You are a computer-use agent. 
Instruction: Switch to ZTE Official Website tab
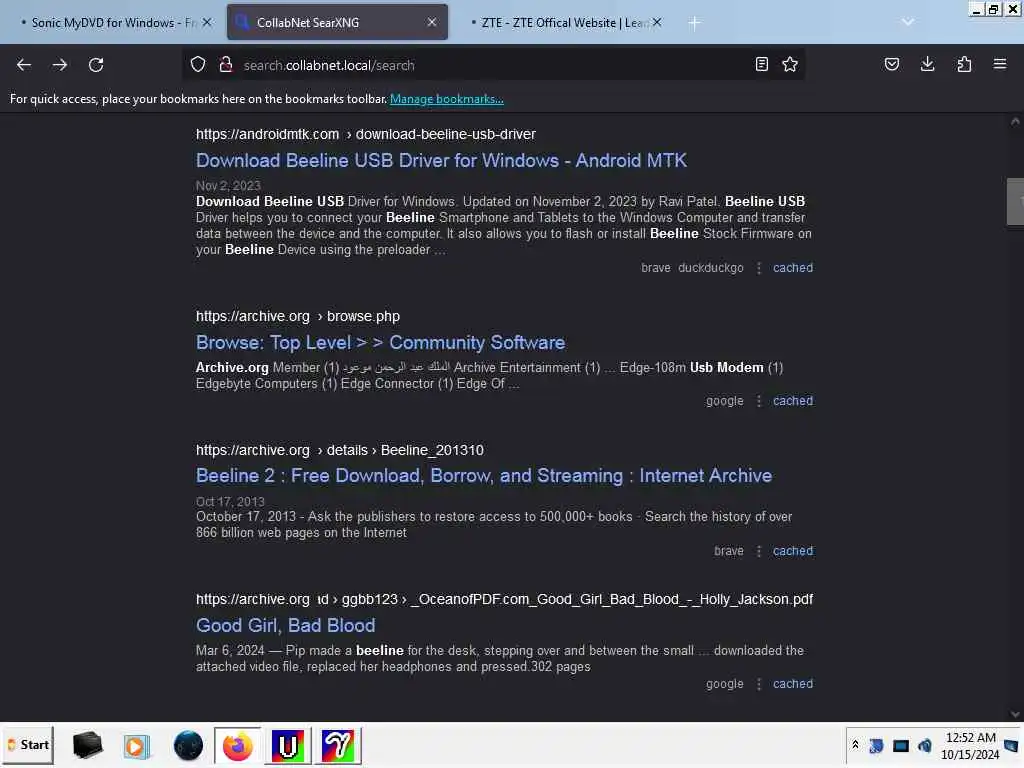pyautogui.click(x=565, y=22)
